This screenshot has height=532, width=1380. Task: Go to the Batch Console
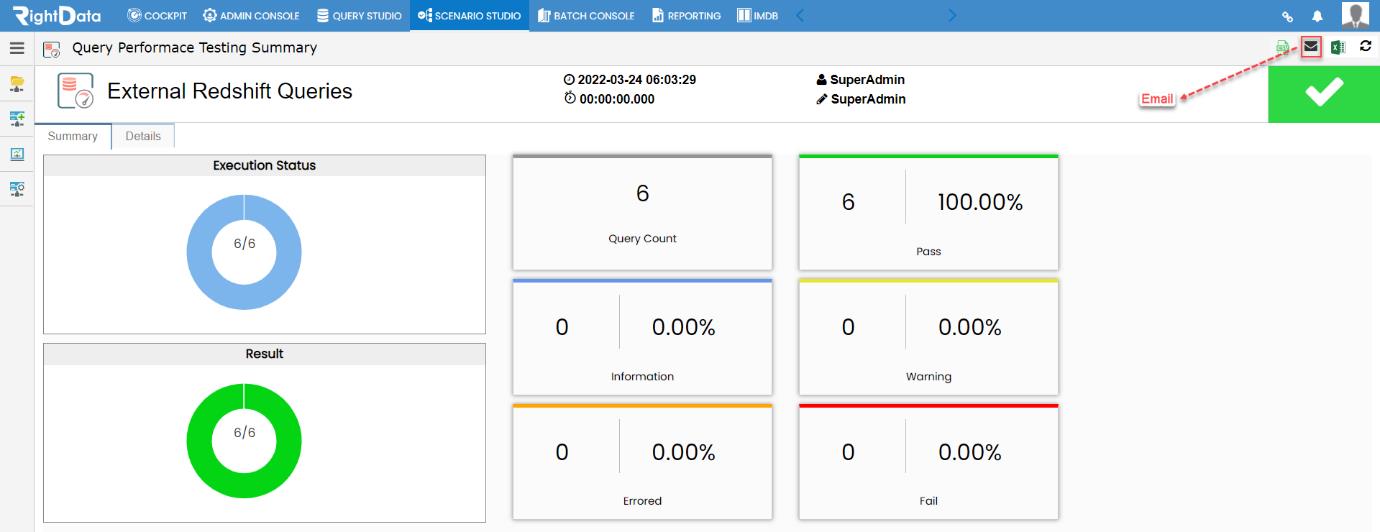[586, 15]
